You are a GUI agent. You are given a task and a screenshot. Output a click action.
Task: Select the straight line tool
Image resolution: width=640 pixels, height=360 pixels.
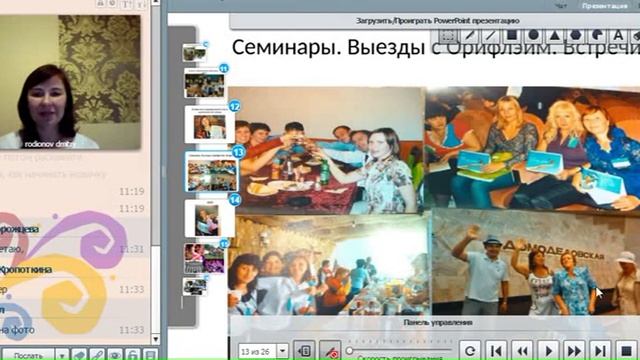point(491,36)
